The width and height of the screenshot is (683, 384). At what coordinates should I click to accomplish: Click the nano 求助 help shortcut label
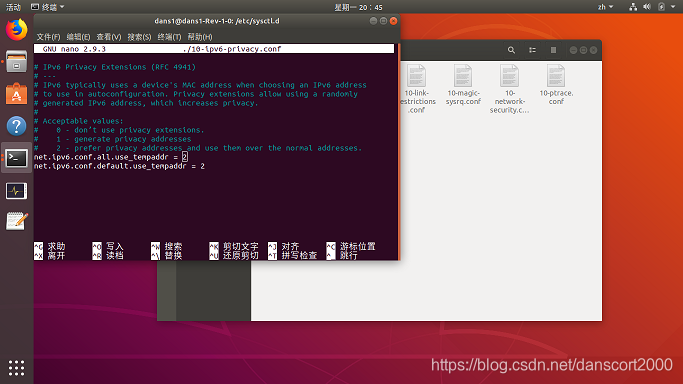56,246
